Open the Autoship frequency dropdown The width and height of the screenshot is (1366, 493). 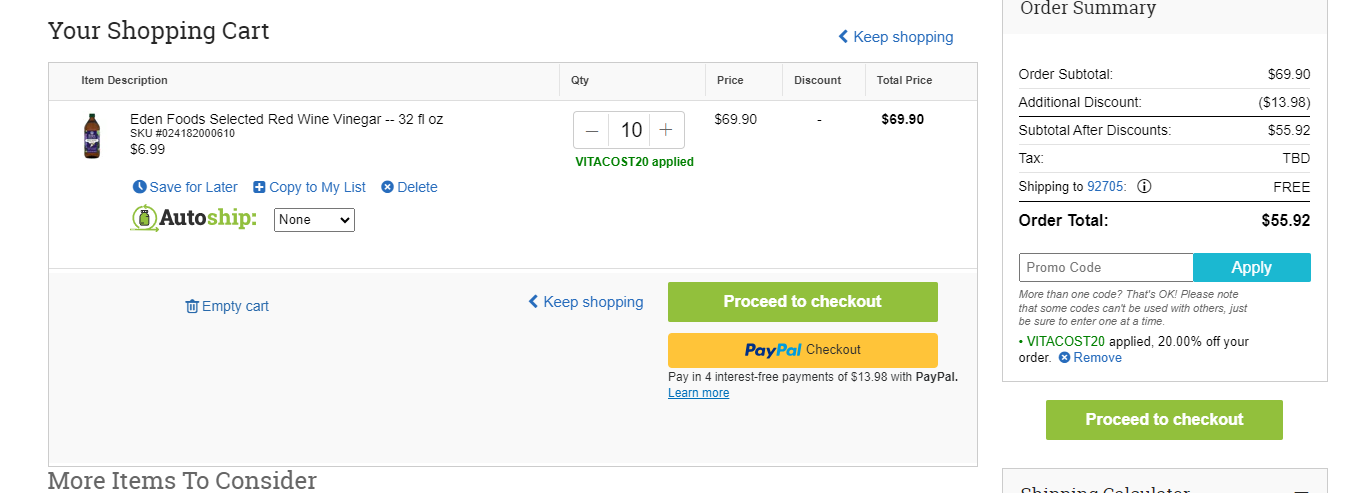tap(314, 219)
